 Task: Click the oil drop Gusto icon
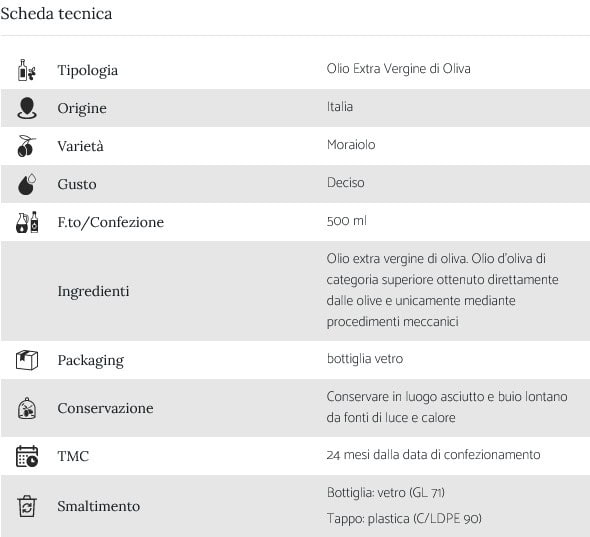pyautogui.click(x=27, y=184)
